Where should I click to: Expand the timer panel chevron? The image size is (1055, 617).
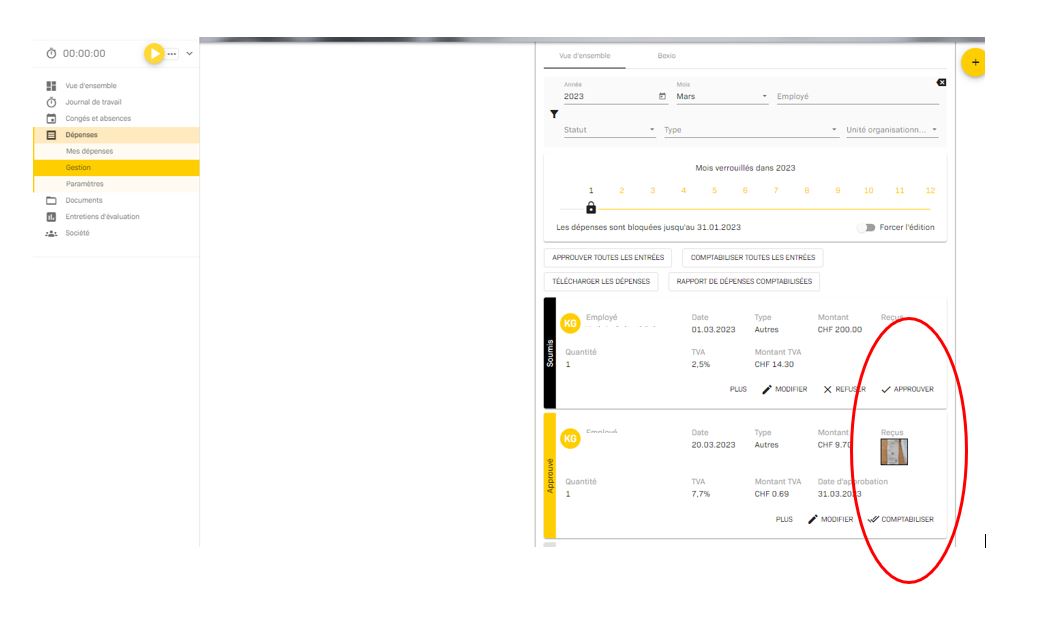click(x=189, y=53)
